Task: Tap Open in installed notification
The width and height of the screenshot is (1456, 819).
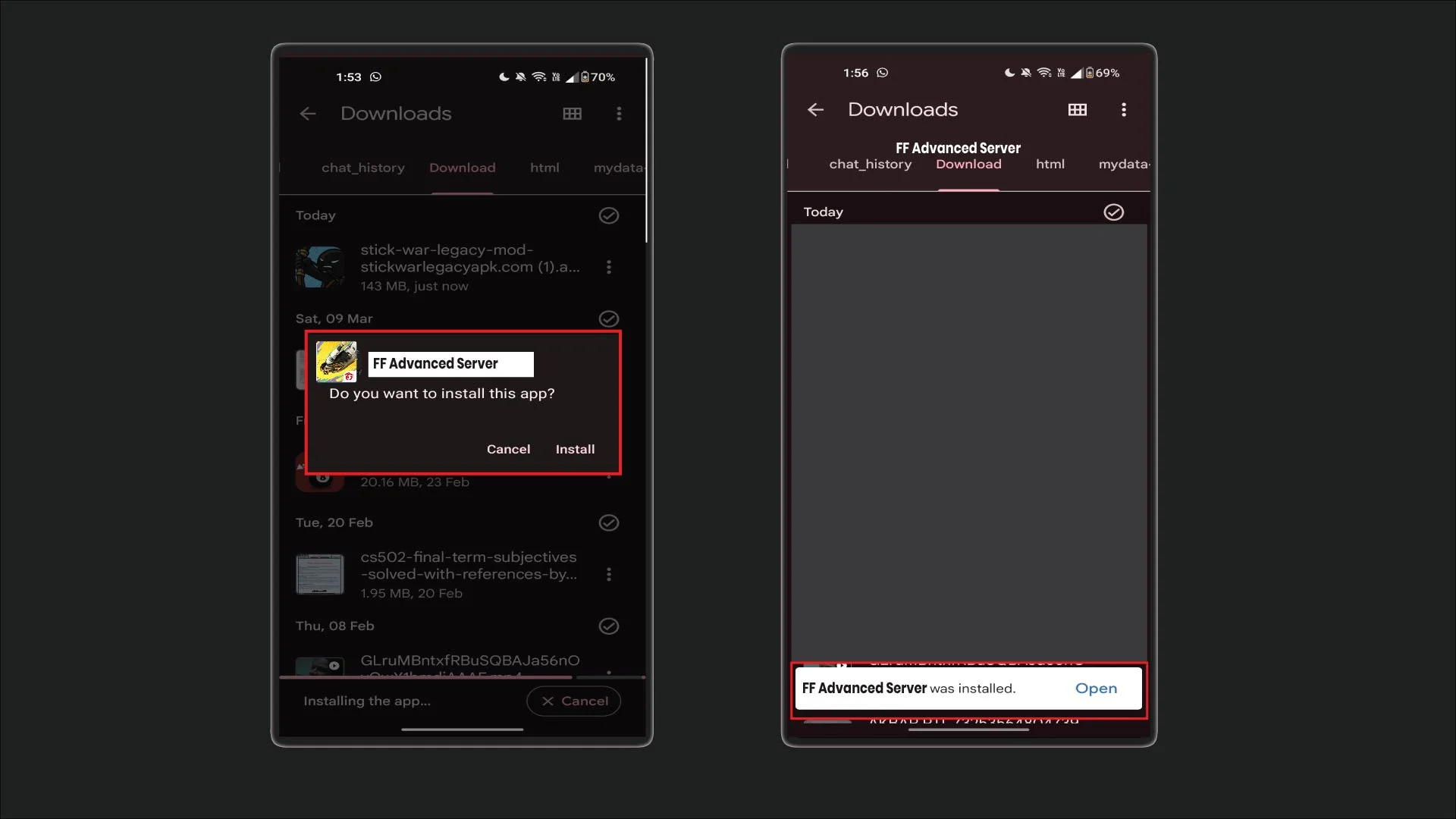Action: click(1096, 689)
